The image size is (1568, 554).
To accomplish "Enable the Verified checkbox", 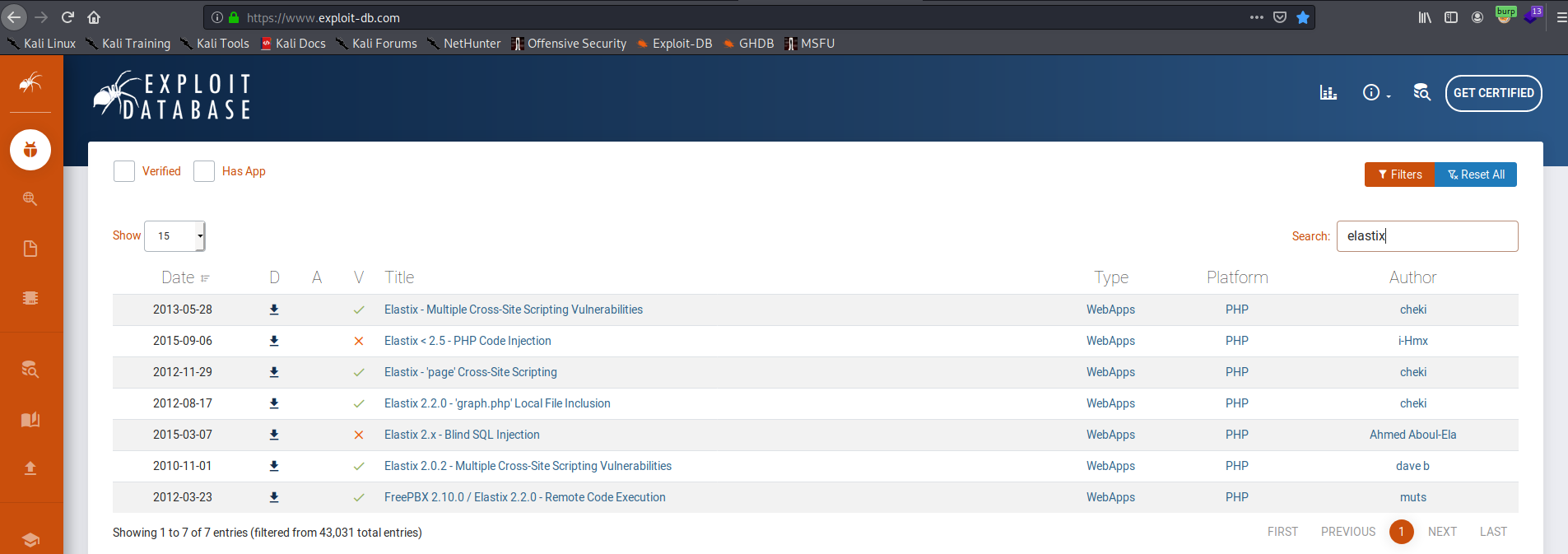I will point(124,171).
